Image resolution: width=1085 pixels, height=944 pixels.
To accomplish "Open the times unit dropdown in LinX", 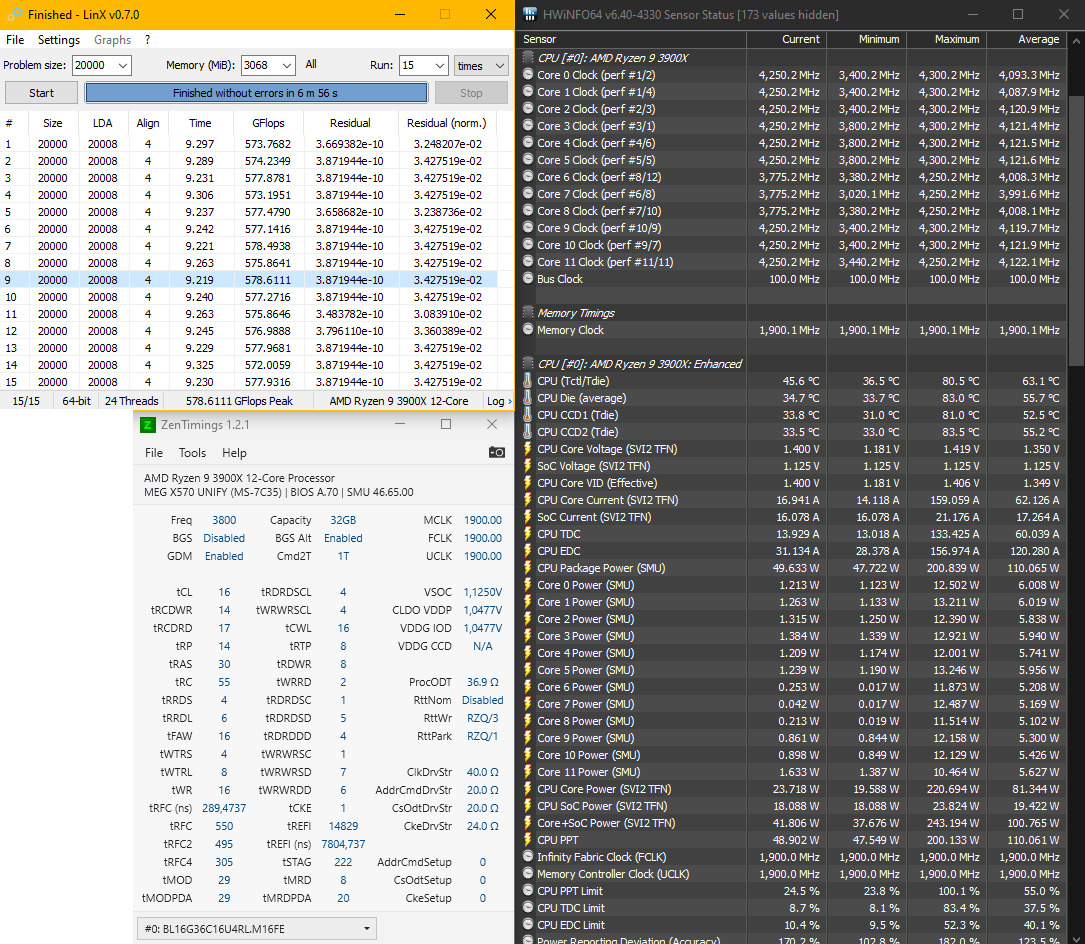I will (481, 66).
